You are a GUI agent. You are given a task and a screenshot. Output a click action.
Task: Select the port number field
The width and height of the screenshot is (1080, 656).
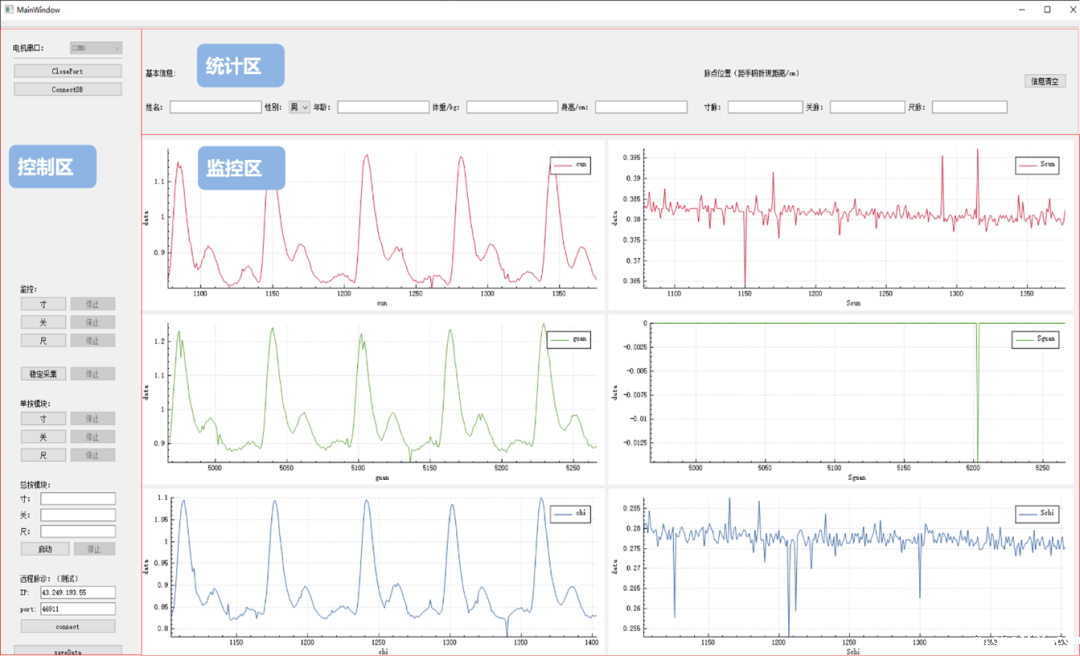coord(78,608)
